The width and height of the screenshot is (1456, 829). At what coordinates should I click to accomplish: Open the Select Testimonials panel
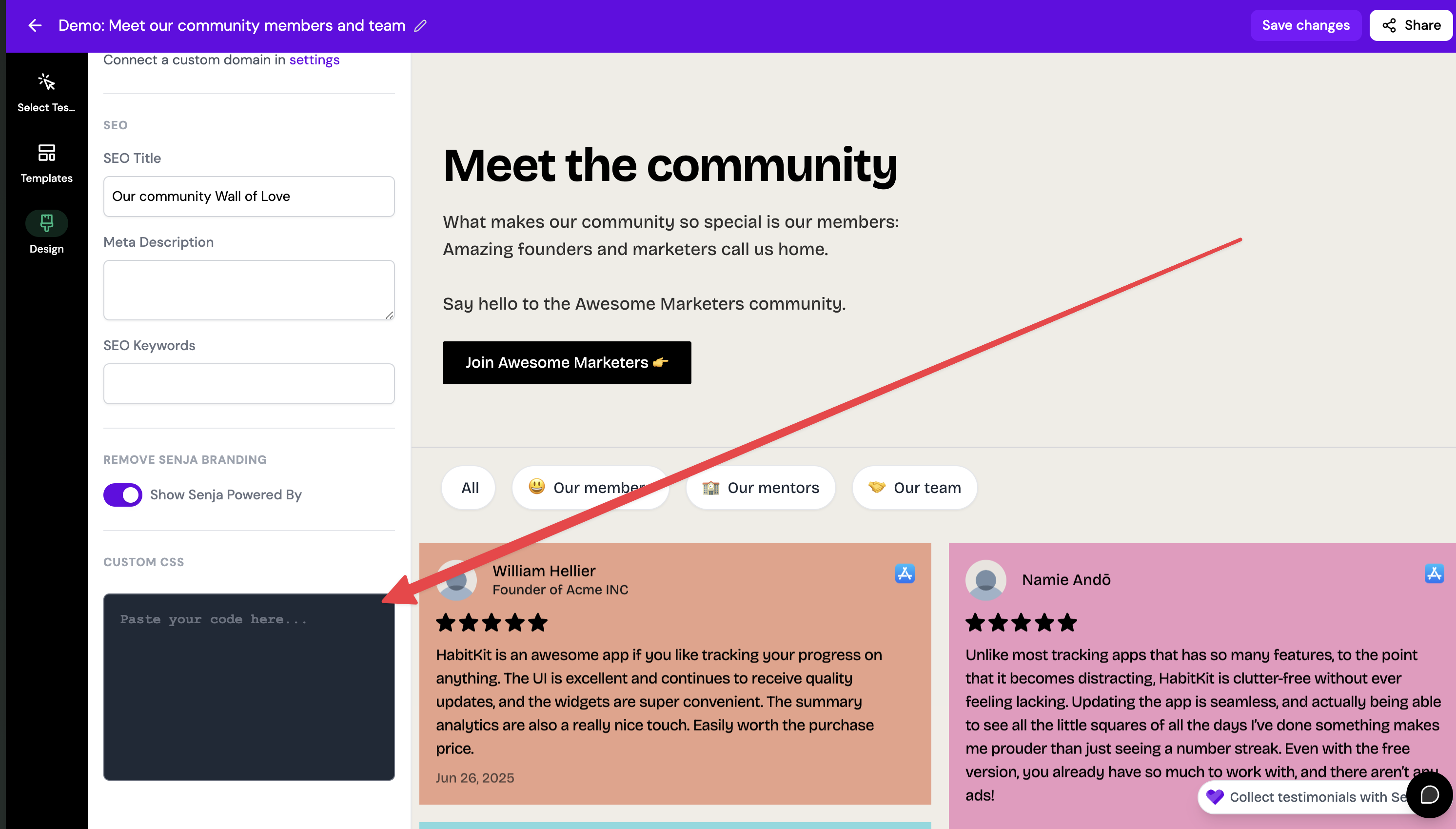coord(47,93)
